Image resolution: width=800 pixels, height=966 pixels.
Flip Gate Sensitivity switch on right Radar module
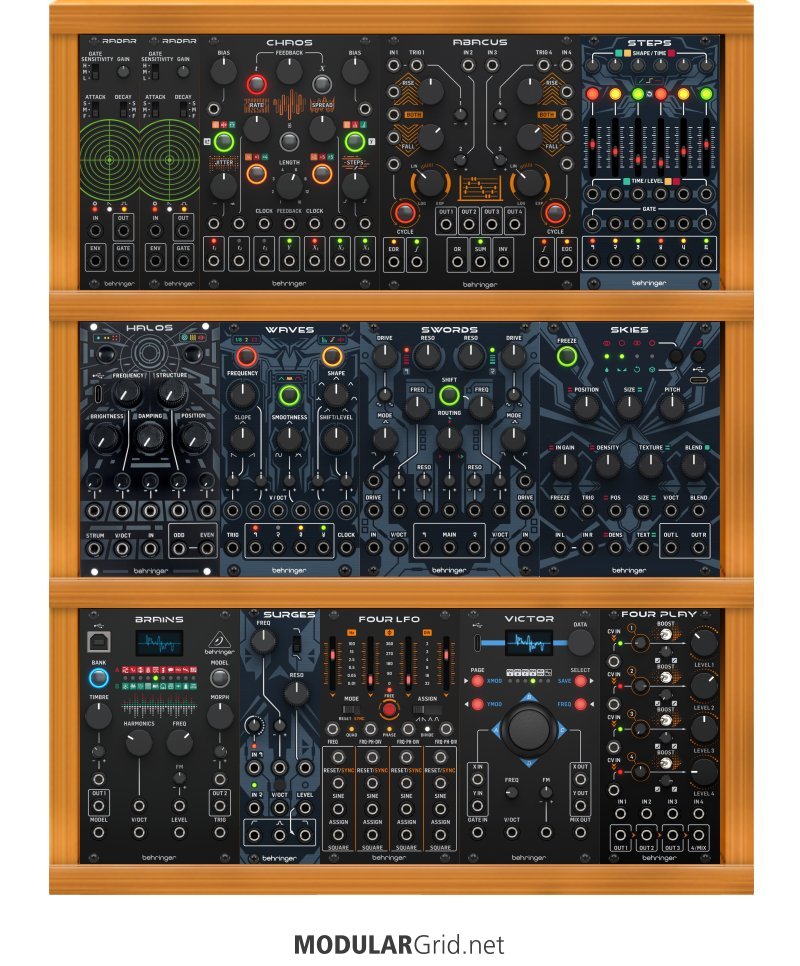point(155,71)
